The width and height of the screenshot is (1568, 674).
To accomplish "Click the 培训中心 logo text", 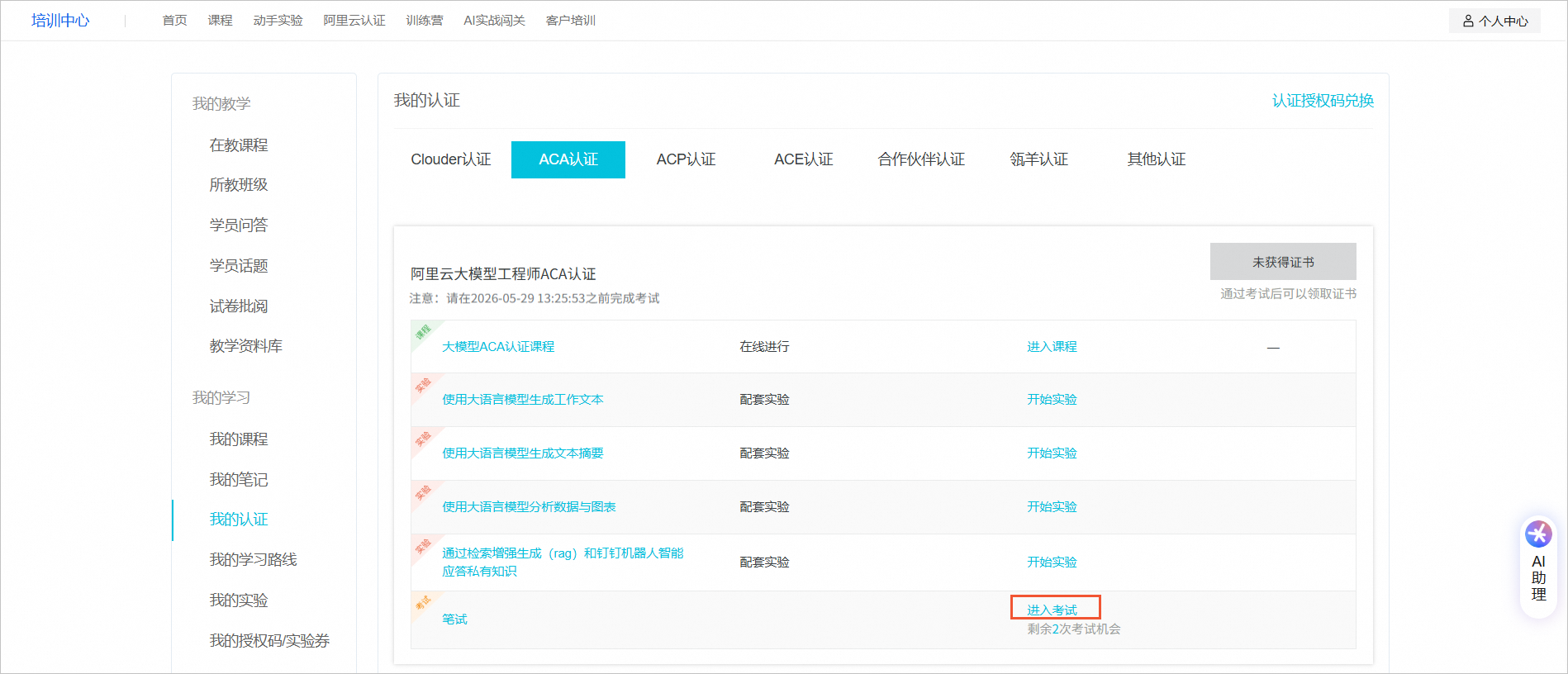I will point(60,21).
